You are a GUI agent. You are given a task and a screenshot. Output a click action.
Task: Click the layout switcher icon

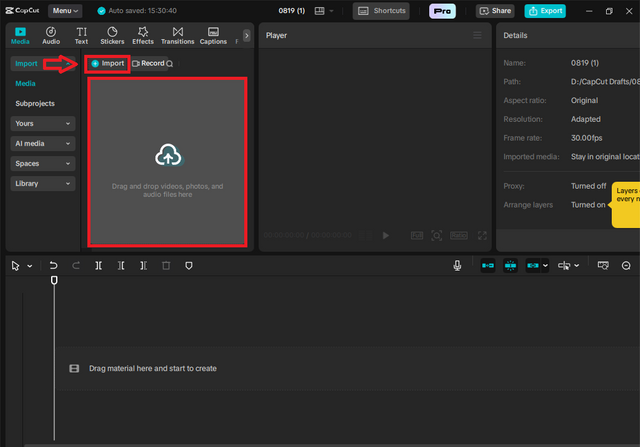(320, 11)
